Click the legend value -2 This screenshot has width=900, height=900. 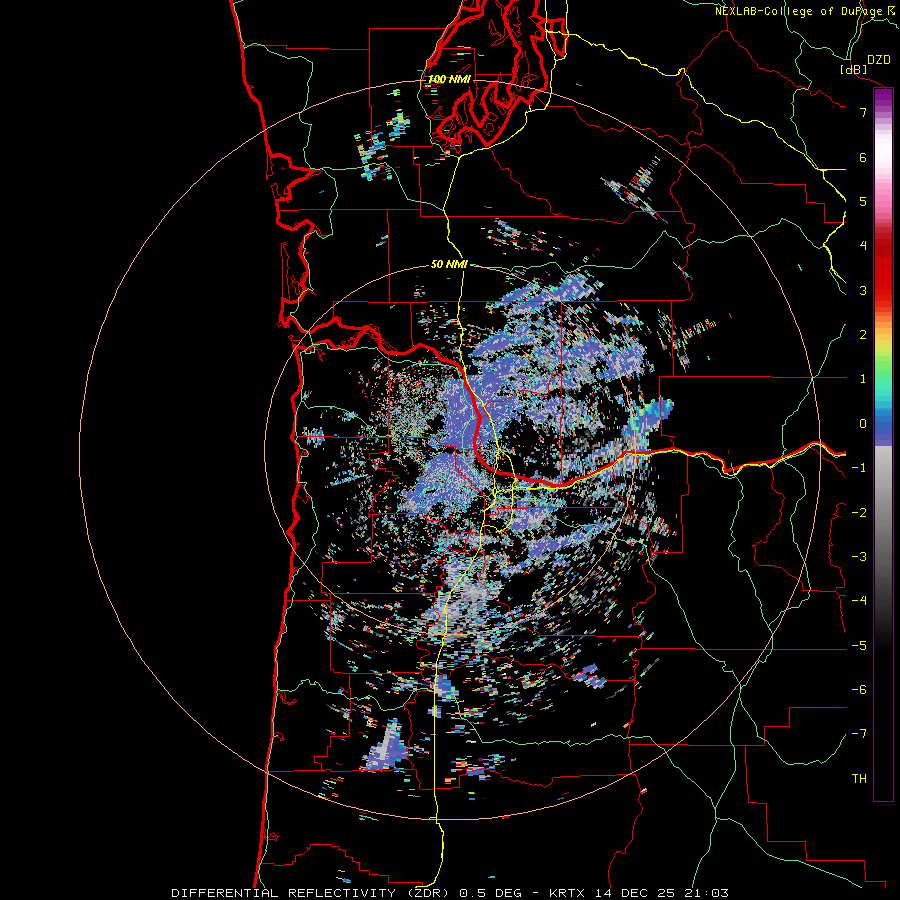point(859,512)
